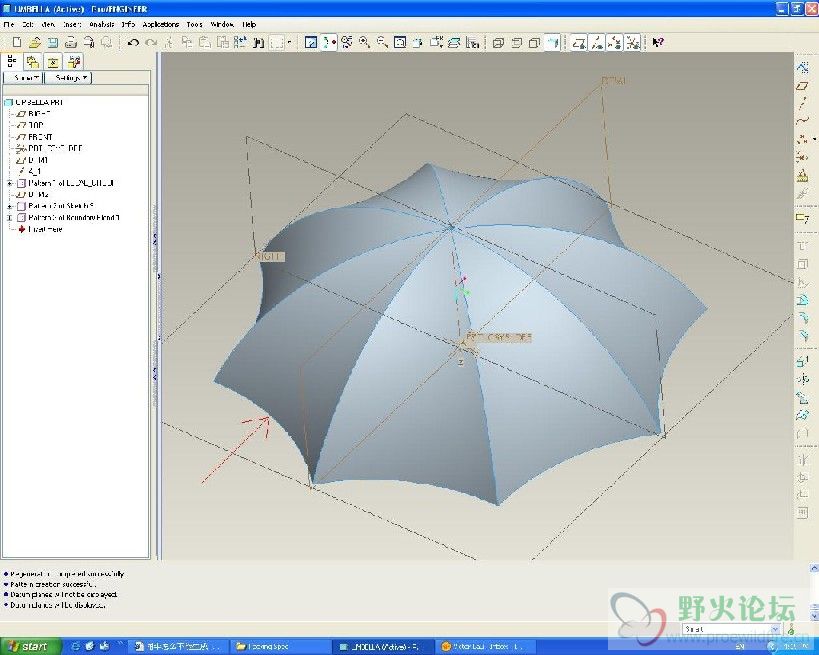Switch to Folder Browser navigator tab

click(x=33, y=62)
